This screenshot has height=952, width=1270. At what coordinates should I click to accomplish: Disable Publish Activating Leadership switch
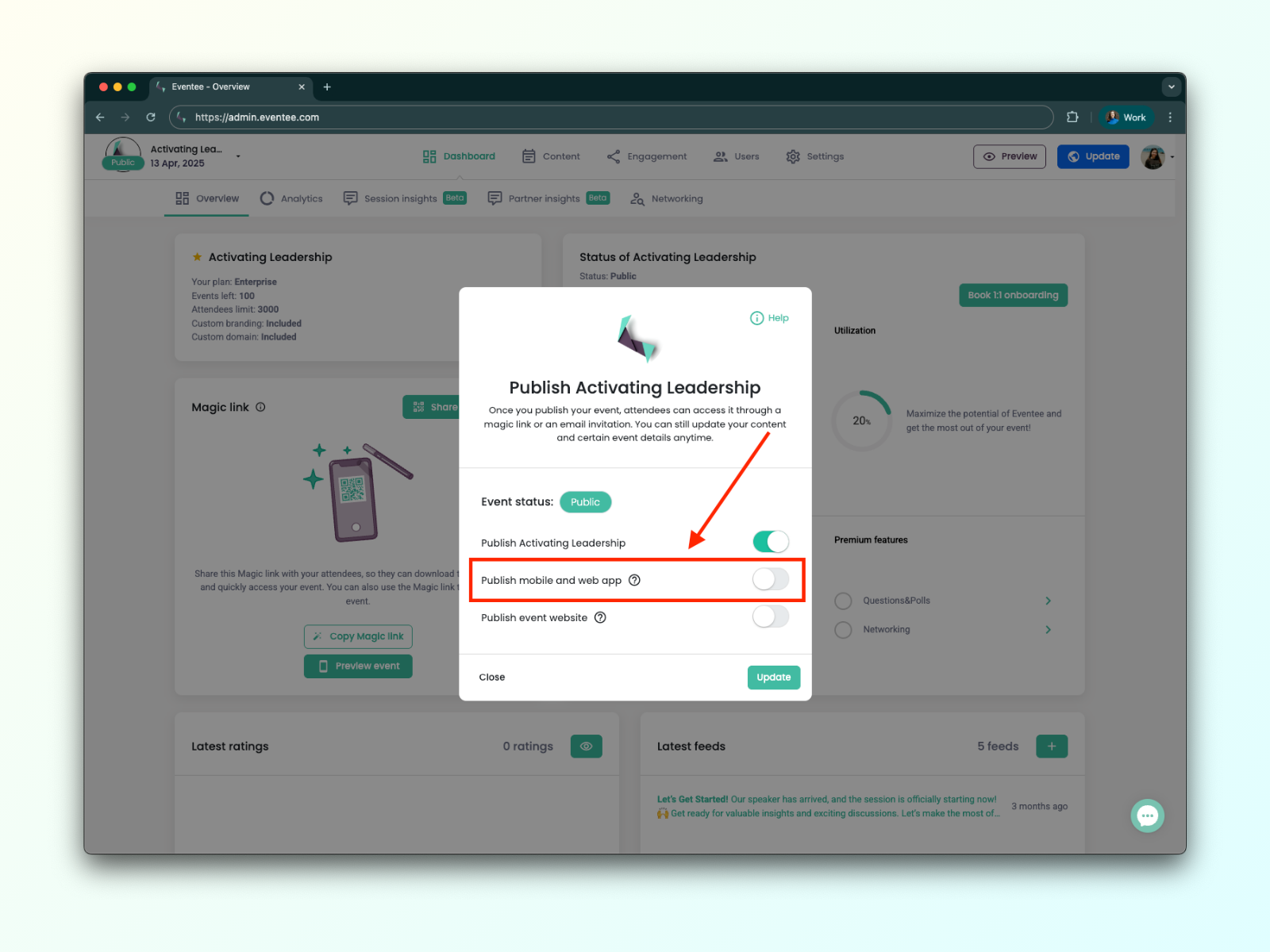pyautogui.click(x=771, y=542)
